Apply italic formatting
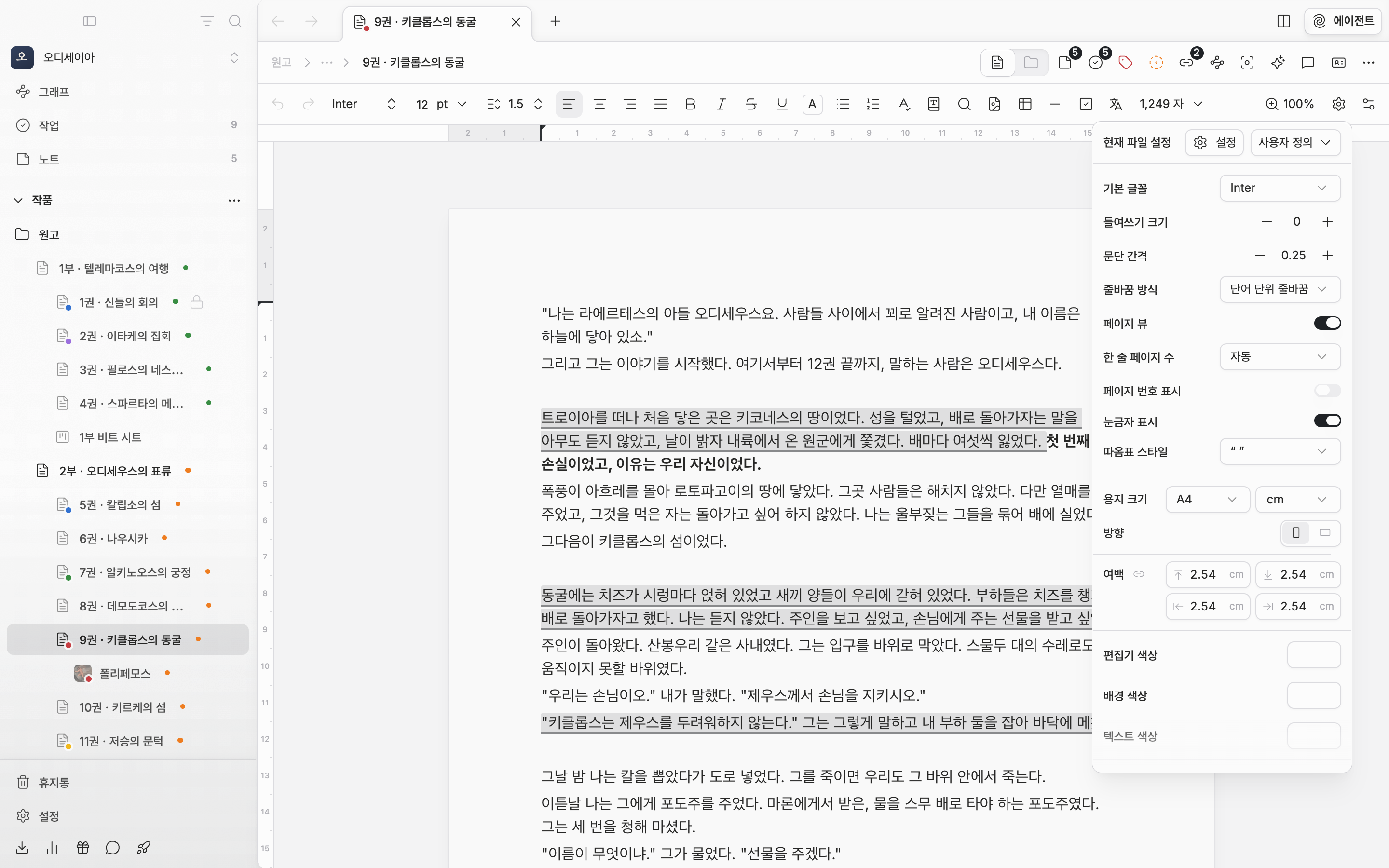Viewport: 1389px width, 868px height. [x=721, y=104]
